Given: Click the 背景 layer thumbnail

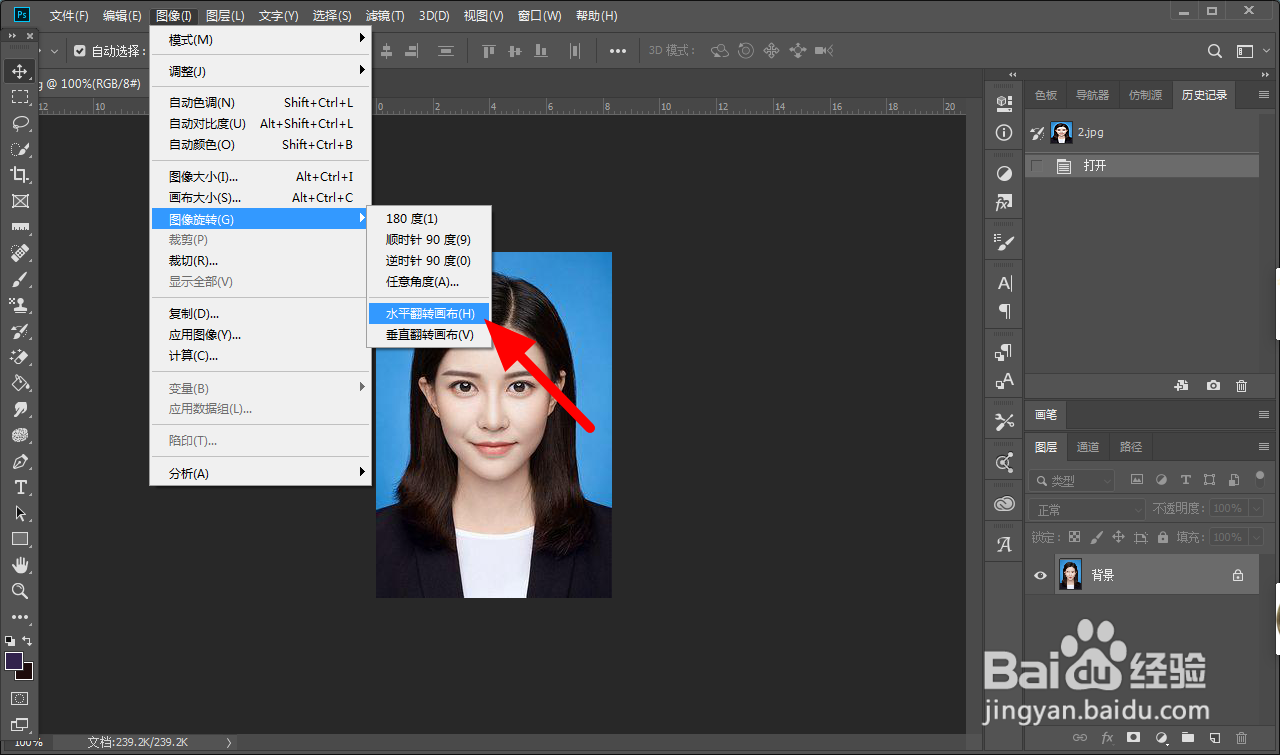Looking at the screenshot, I should click(x=1070, y=575).
